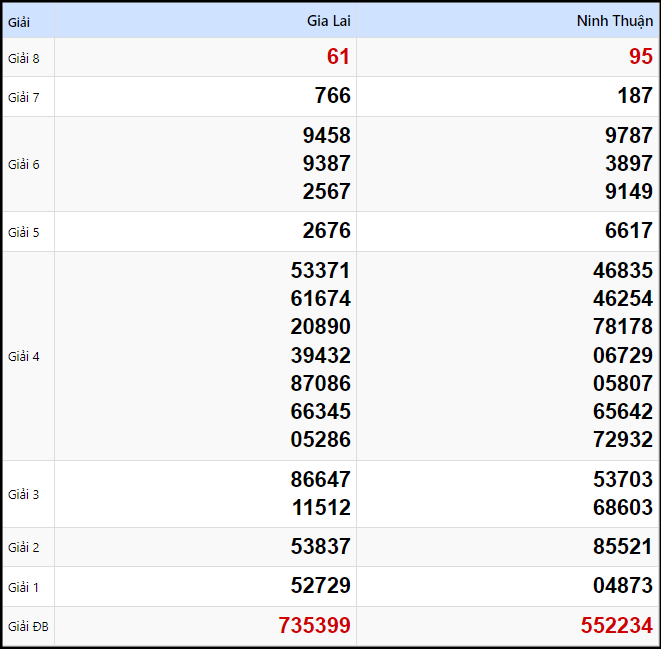Click the Giải 8 row label
This screenshot has height=649, width=661.
click(24, 58)
